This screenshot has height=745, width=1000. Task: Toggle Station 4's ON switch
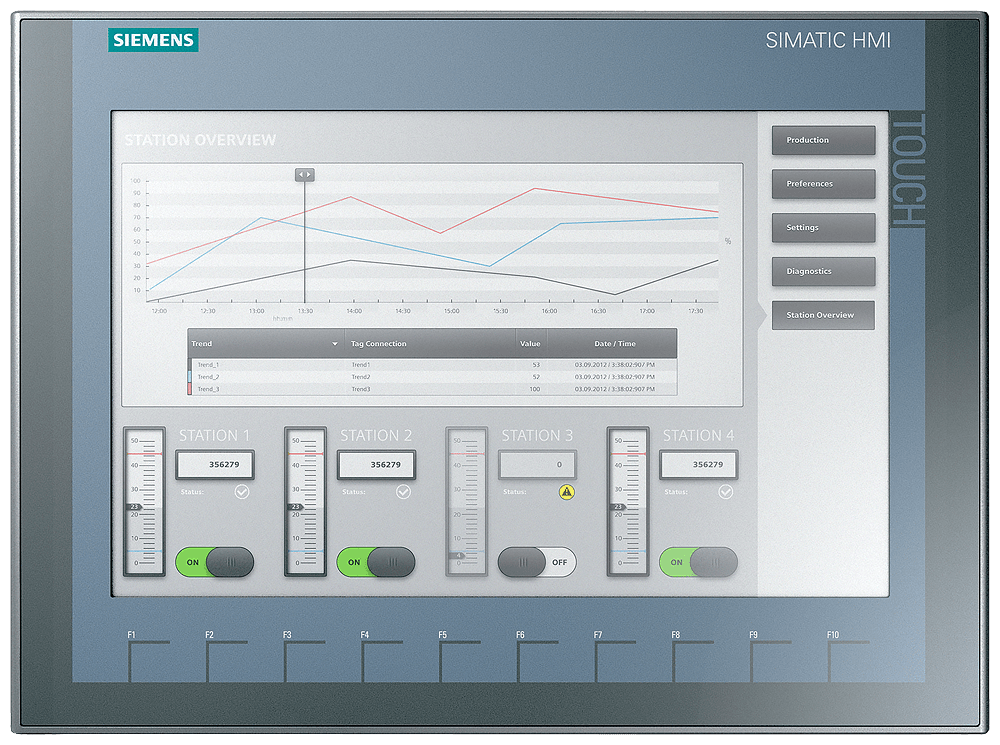tap(696, 563)
